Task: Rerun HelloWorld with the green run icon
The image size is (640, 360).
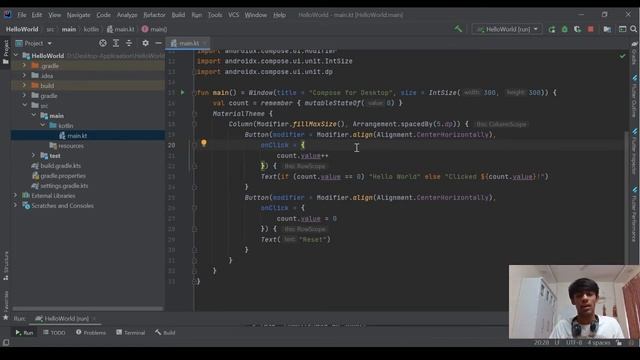Action: click(x=552, y=29)
